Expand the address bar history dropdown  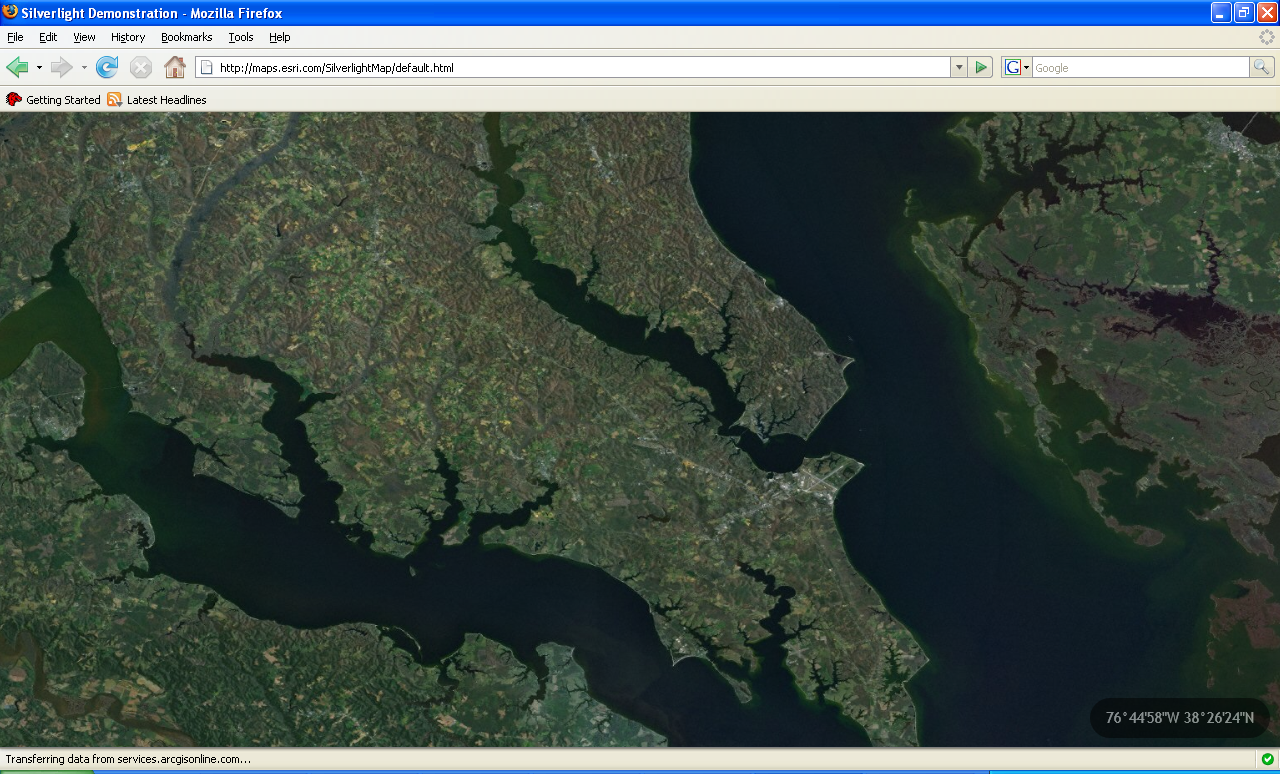(x=959, y=68)
